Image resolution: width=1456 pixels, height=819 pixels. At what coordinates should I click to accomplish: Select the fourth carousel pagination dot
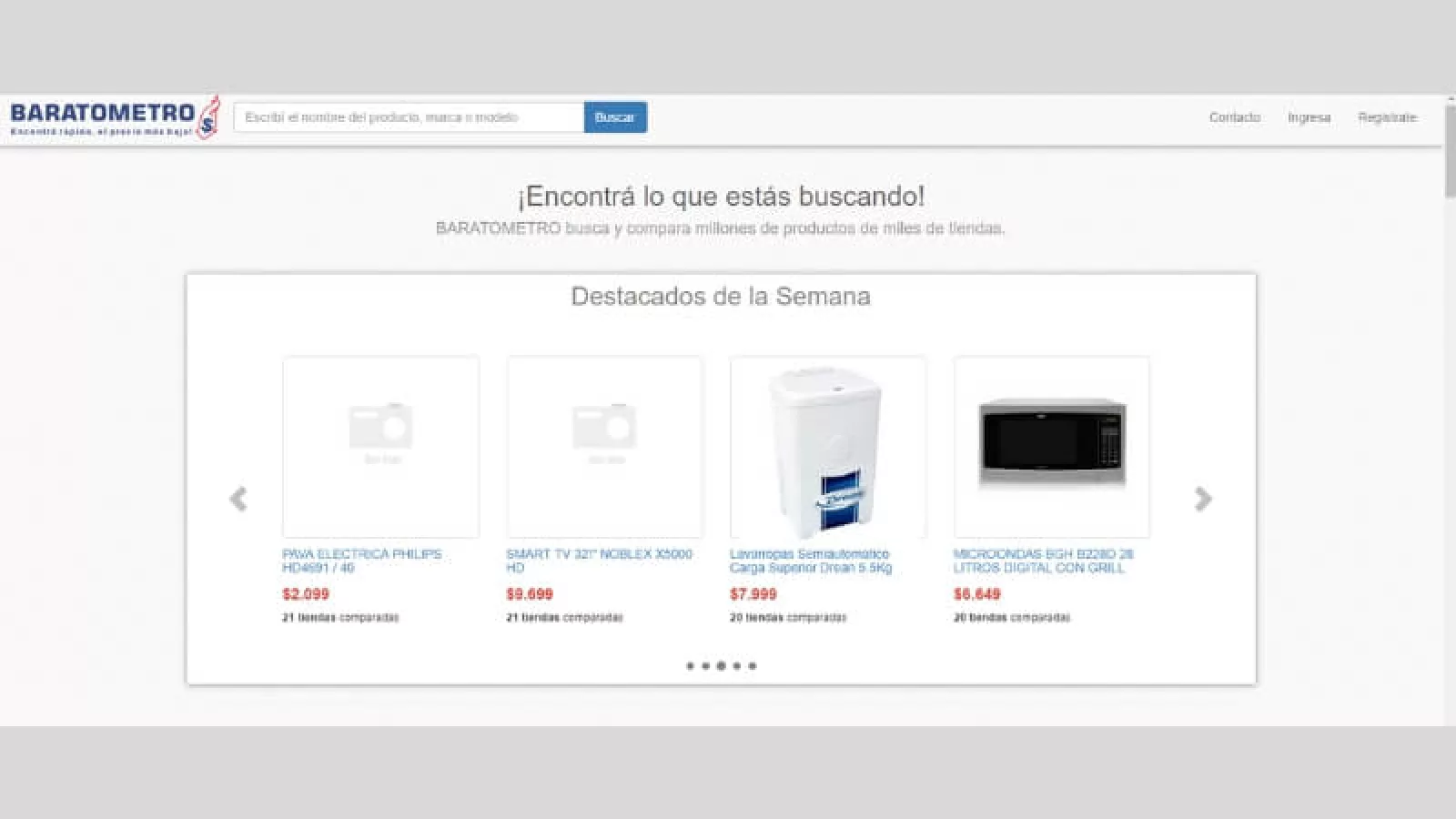click(737, 666)
